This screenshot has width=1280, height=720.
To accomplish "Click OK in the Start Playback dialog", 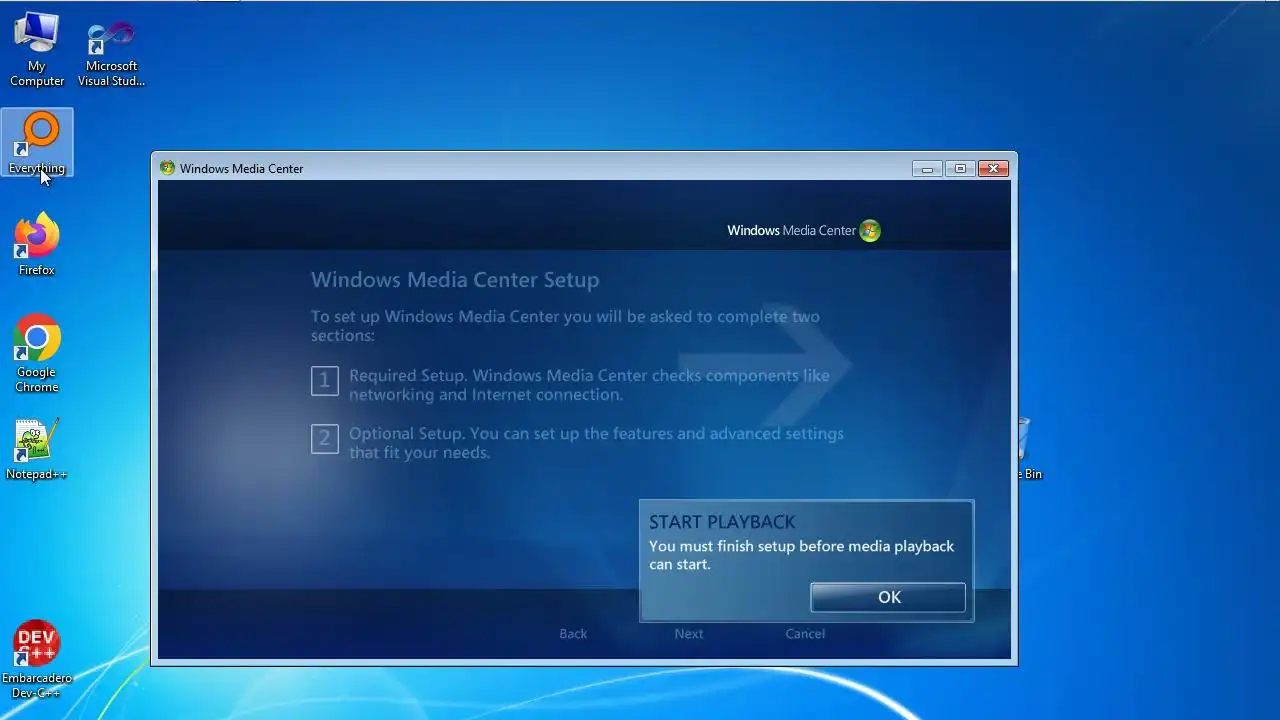I will coord(888,597).
